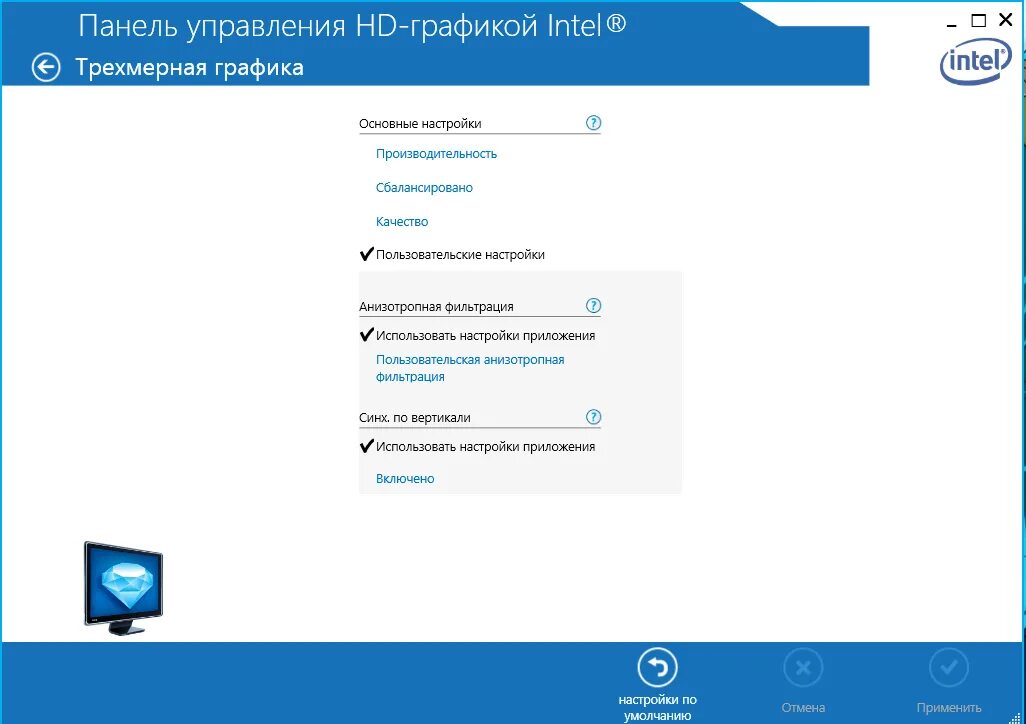Click the diamond monitor preview image

pos(124,588)
